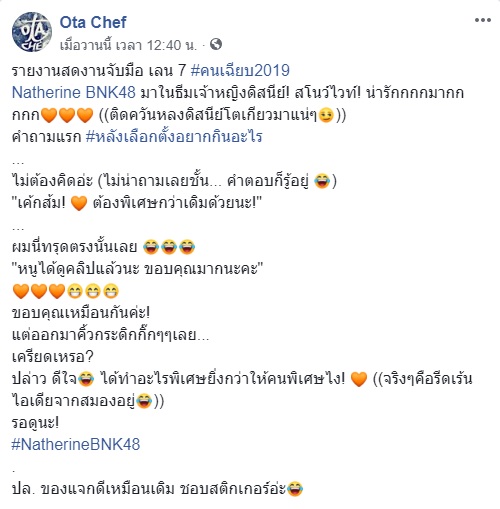Click the laughing emoji after ไอเดียจากสมองอยู่

pyautogui.click(x=144, y=401)
